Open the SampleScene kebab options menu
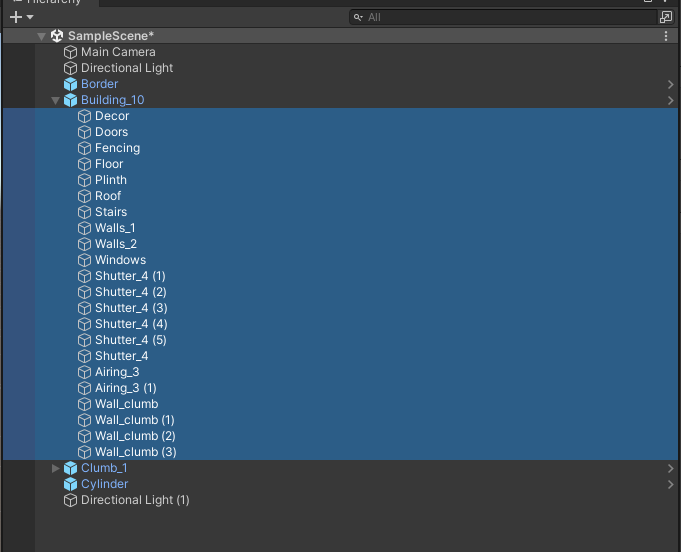The image size is (681, 552). click(x=666, y=36)
